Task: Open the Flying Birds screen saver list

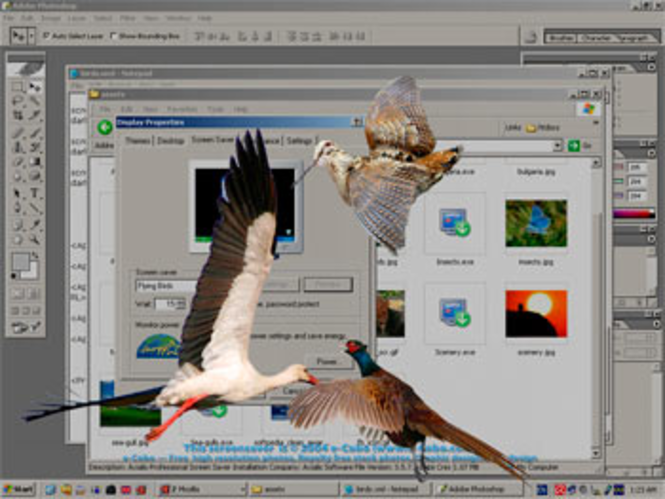Action: (166, 286)
